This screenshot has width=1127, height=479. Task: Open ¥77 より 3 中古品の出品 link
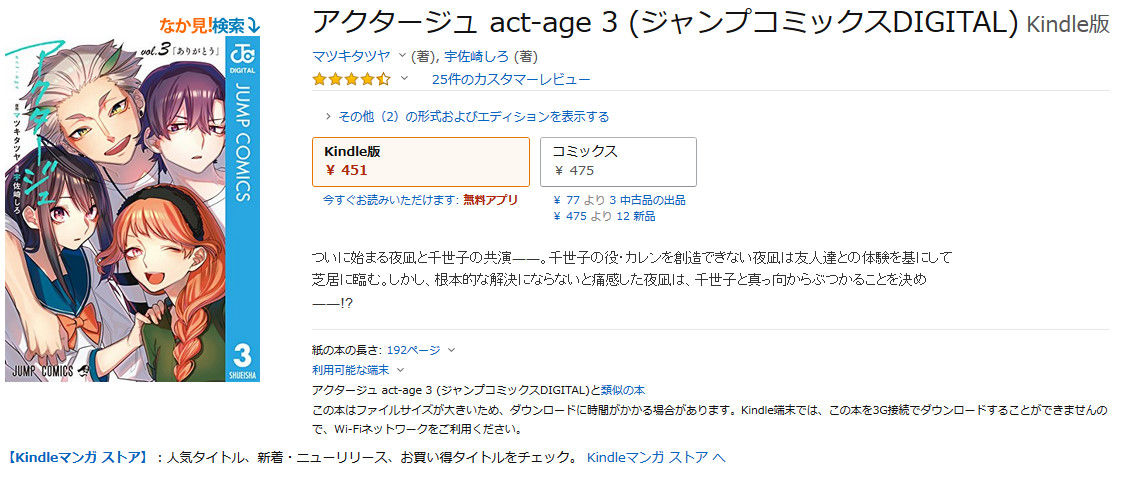pos(618,200)
